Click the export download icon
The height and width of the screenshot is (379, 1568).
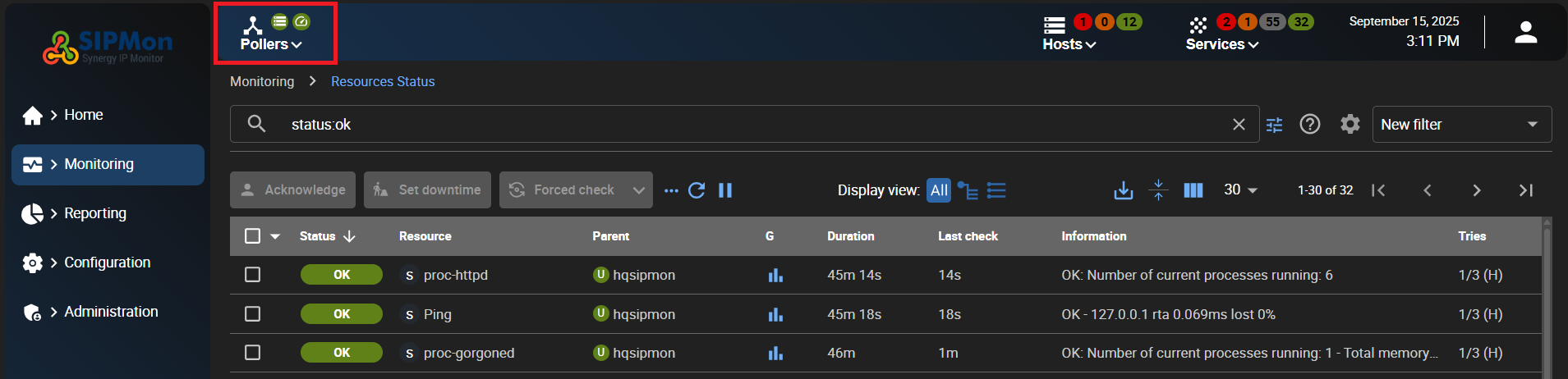[x=1123, y=190]
